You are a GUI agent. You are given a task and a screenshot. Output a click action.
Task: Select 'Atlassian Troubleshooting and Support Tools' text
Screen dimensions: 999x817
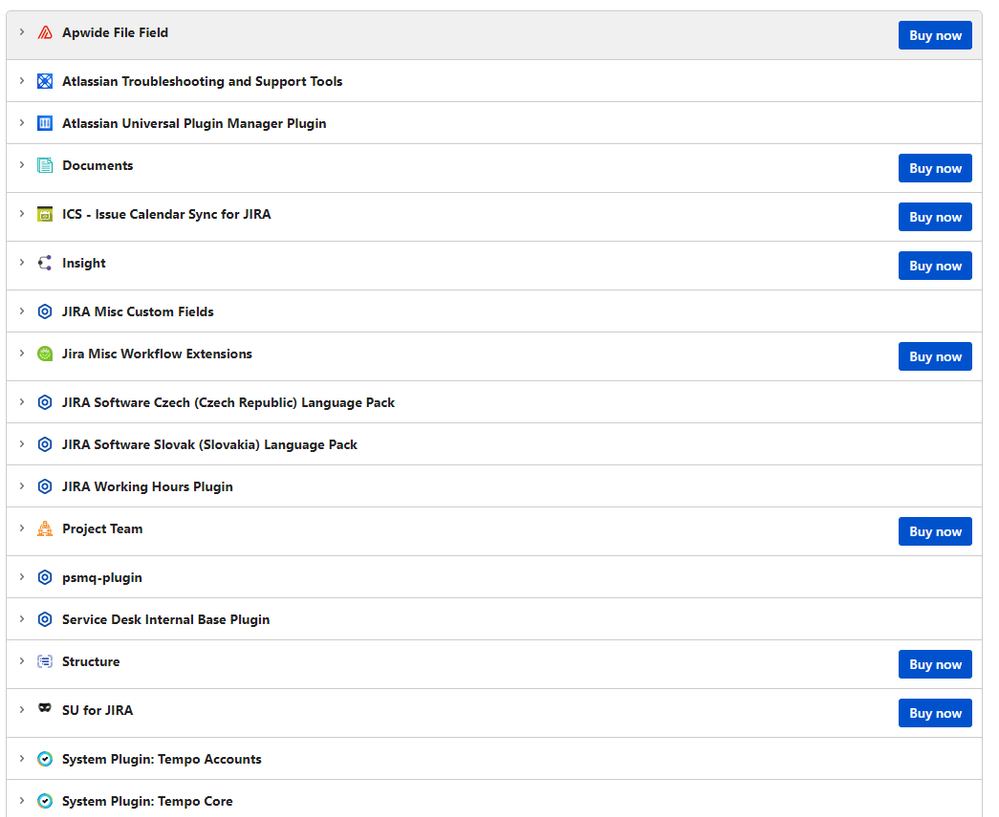pos(202,82)
